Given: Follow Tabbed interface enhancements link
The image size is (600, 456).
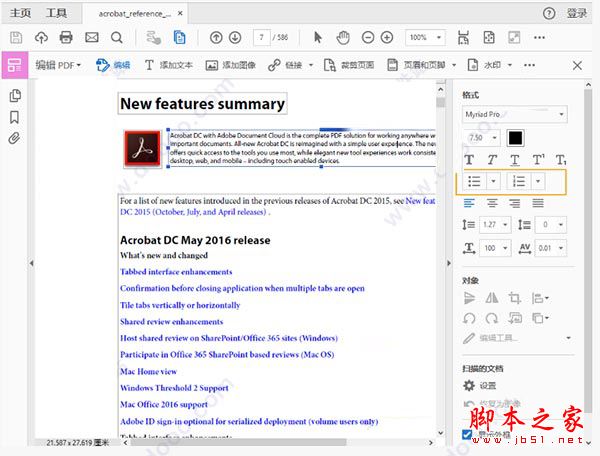Looking at the screenshot, I should [x=176, y=272].
